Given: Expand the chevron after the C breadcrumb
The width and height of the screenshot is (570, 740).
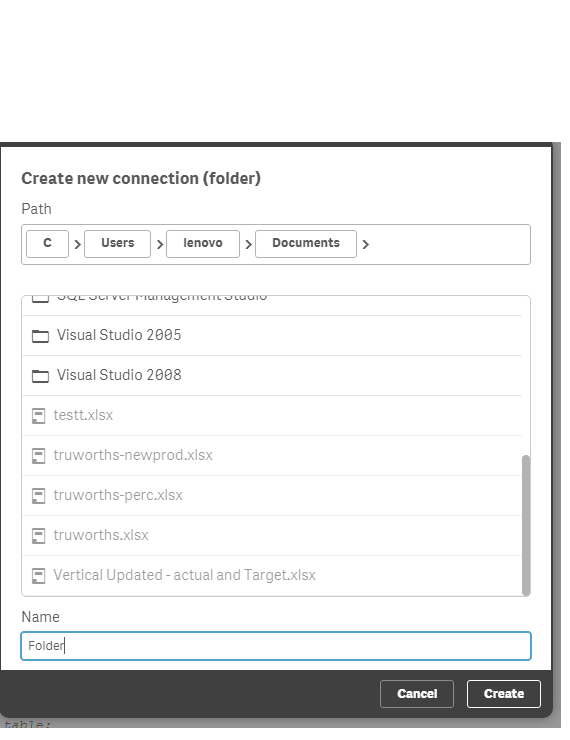Looking at the screenshot, I should pos(77,244).
